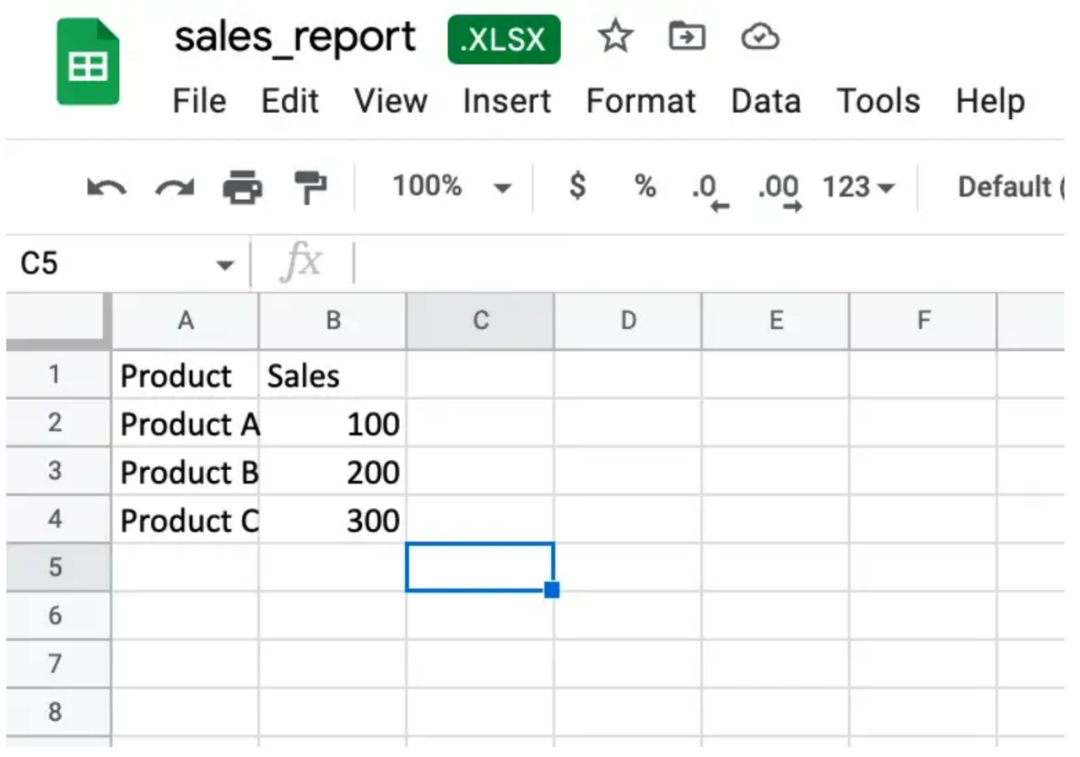Image resolution: width=1080 pixels, height=757 pixels.
Task: Open the Help menu
Action: (x=990, y=101)
